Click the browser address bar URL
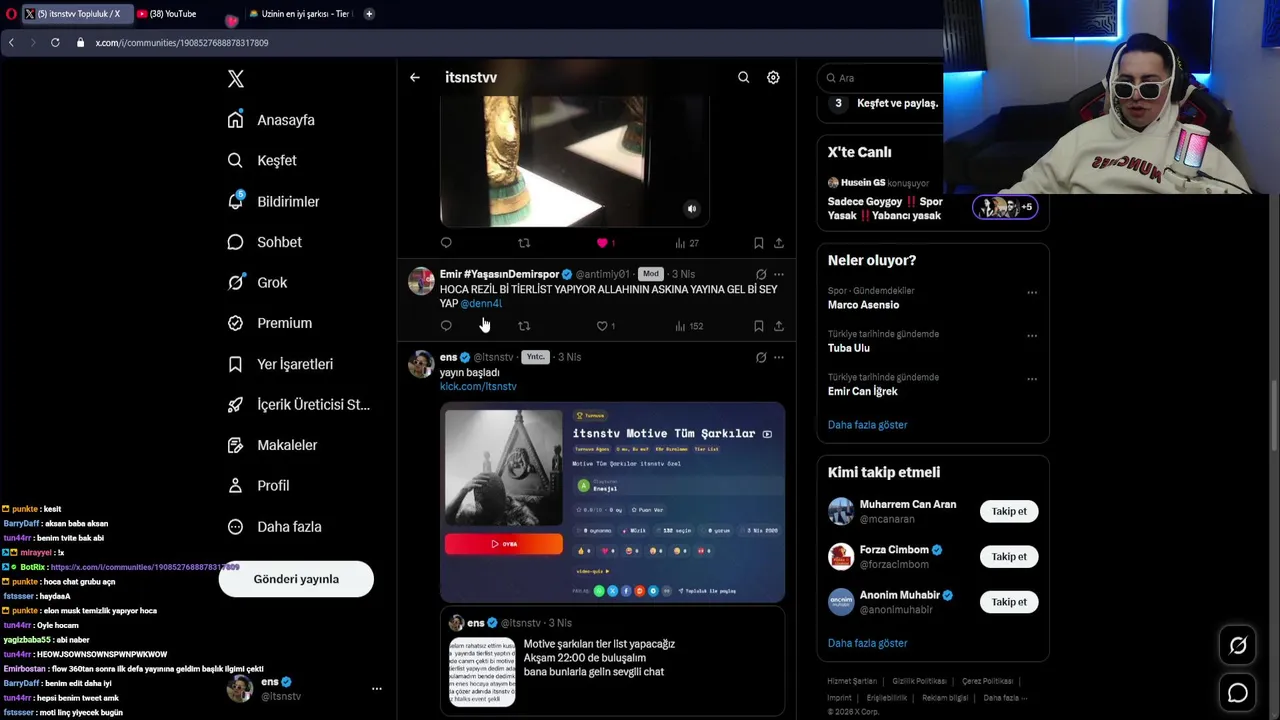Viewport: 1280px width, 720px height. [x=182, y=43]
